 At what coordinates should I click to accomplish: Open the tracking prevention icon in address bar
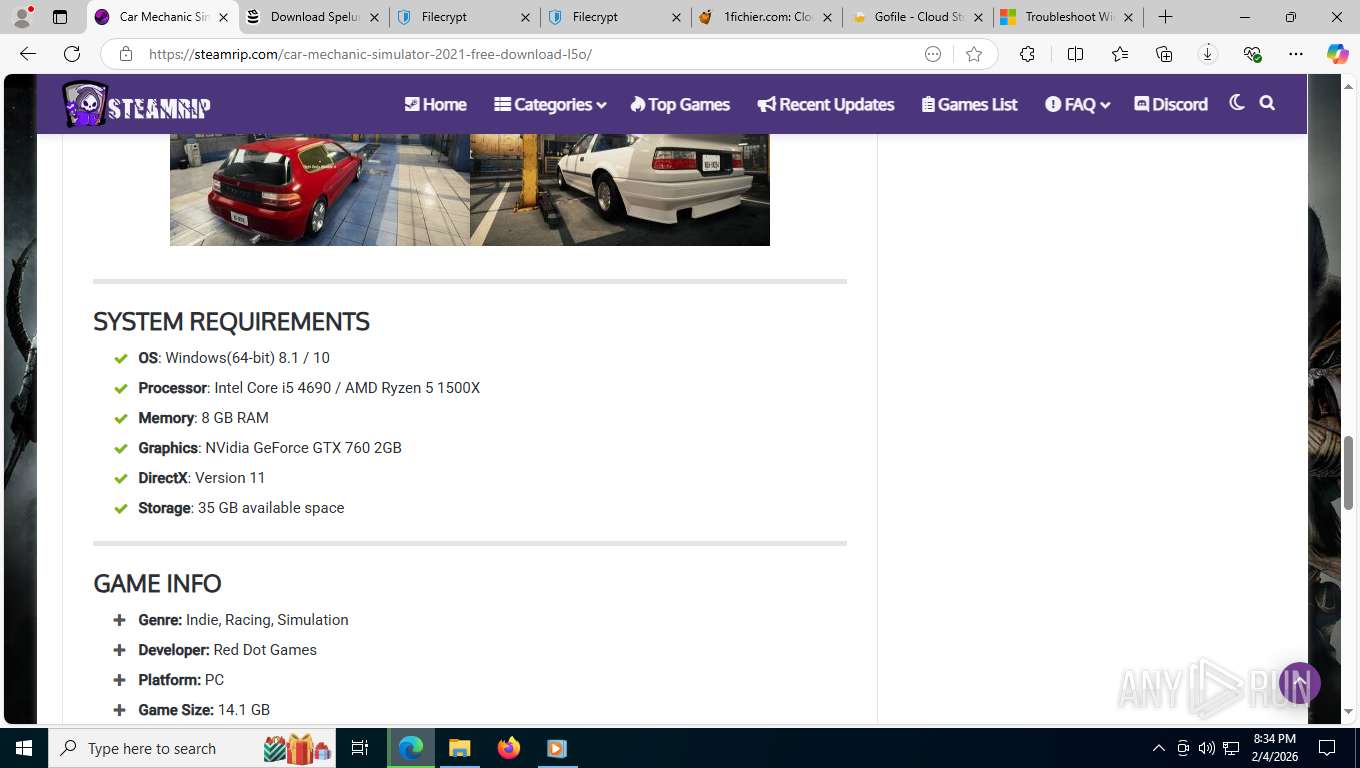point(933,54)
